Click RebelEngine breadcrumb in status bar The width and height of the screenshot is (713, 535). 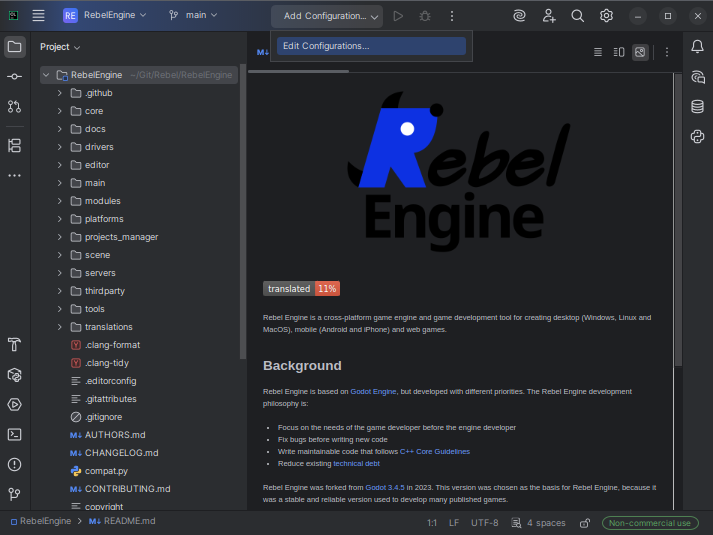pyautogui.click(x=41, y=521)
